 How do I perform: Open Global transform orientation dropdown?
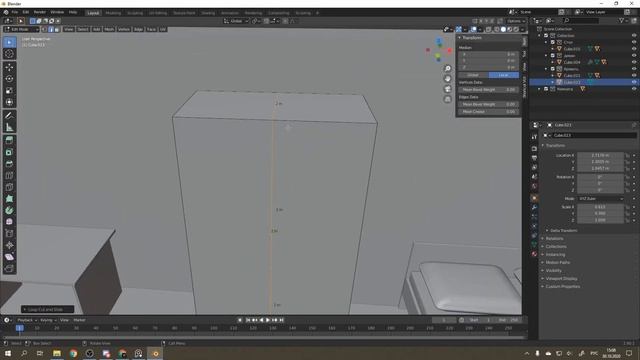236,21
